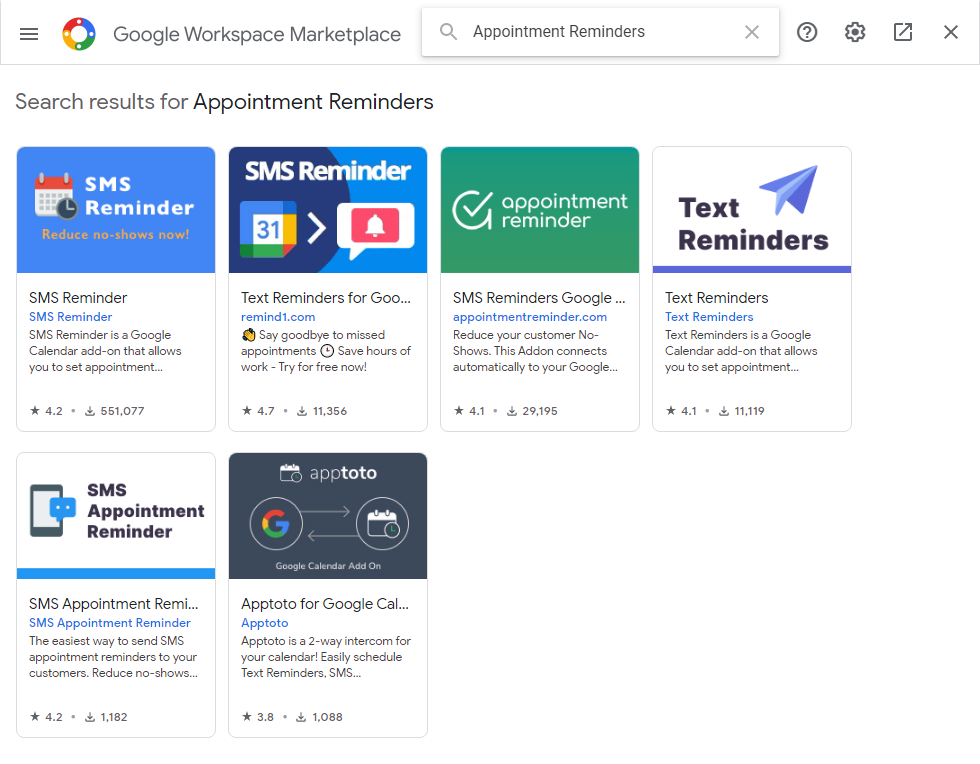Viewport: 980px width, 764px height.
Task: Select the 'Text Reminders for Goo...' title
Action: 326,298
